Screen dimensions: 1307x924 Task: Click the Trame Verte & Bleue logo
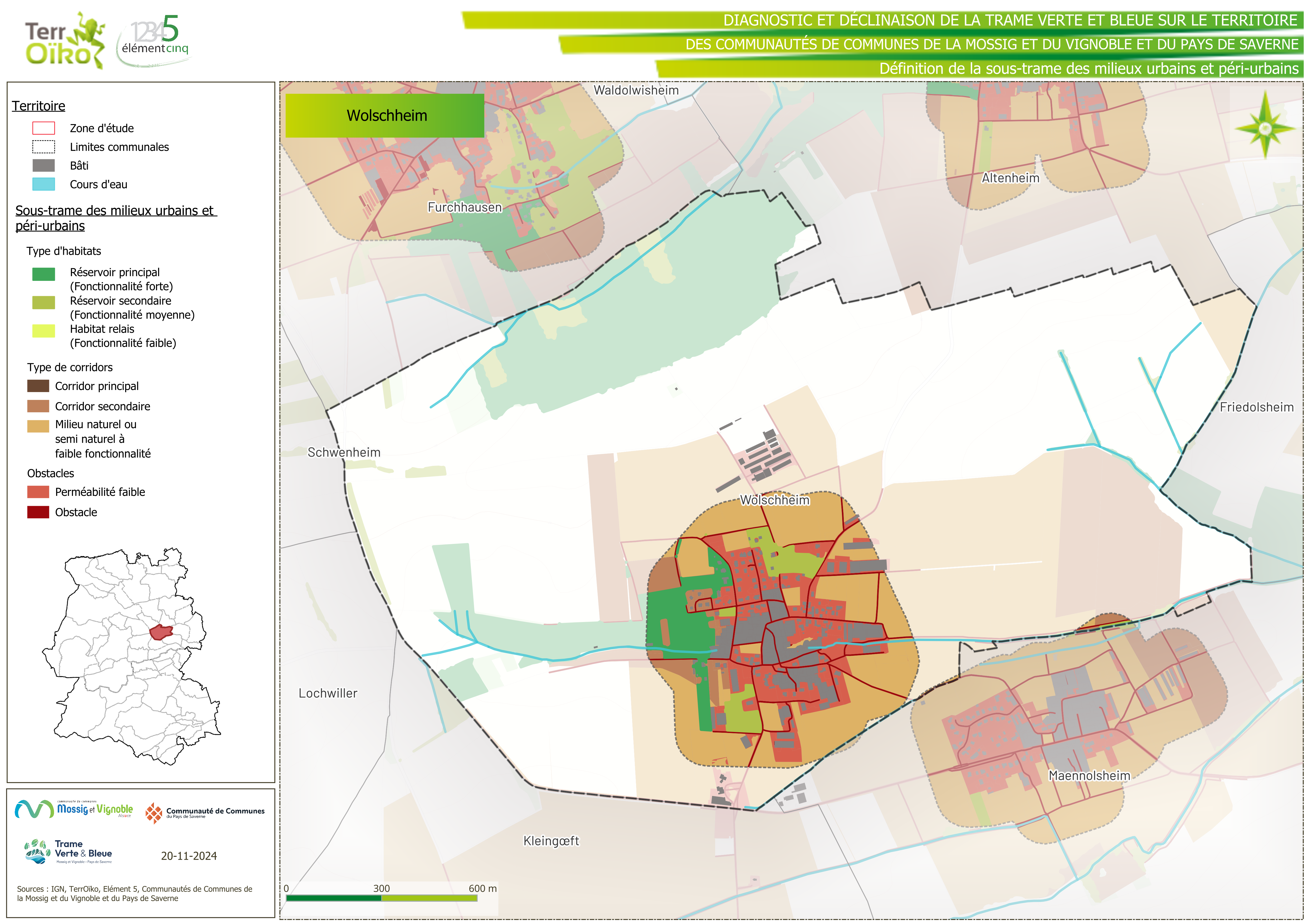click(x=68, y=852)
